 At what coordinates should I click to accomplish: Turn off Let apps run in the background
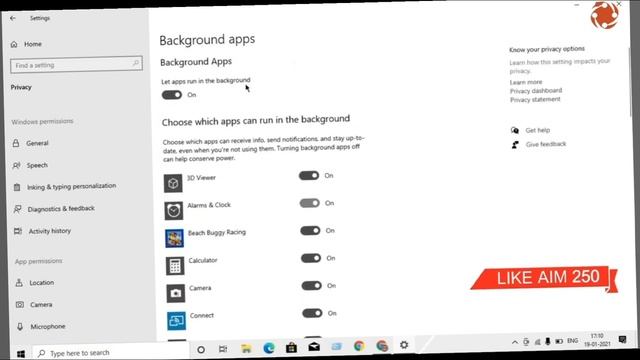tap(172, 95)
